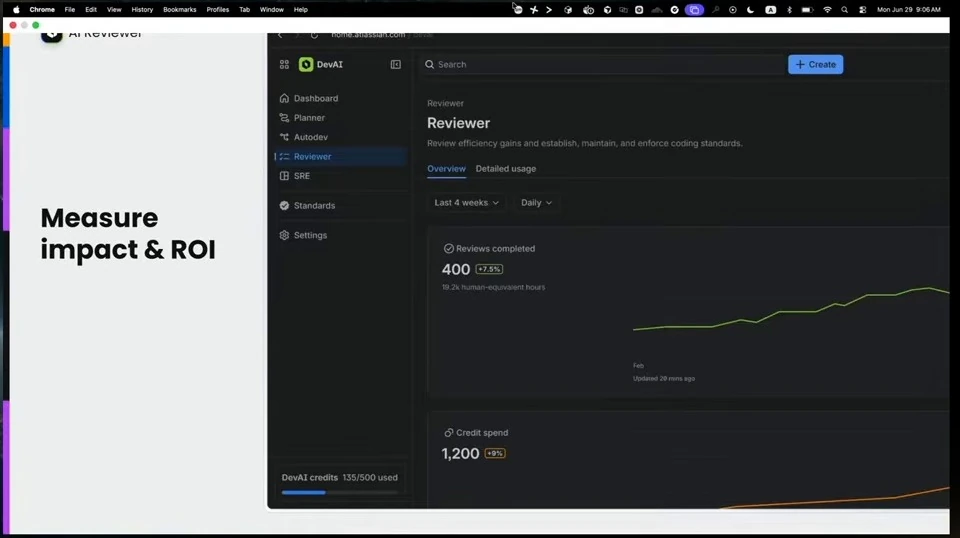960x538 pixels.
Task: Click the Reviewer breadcrumb above the title
Action: click(445, 103)
